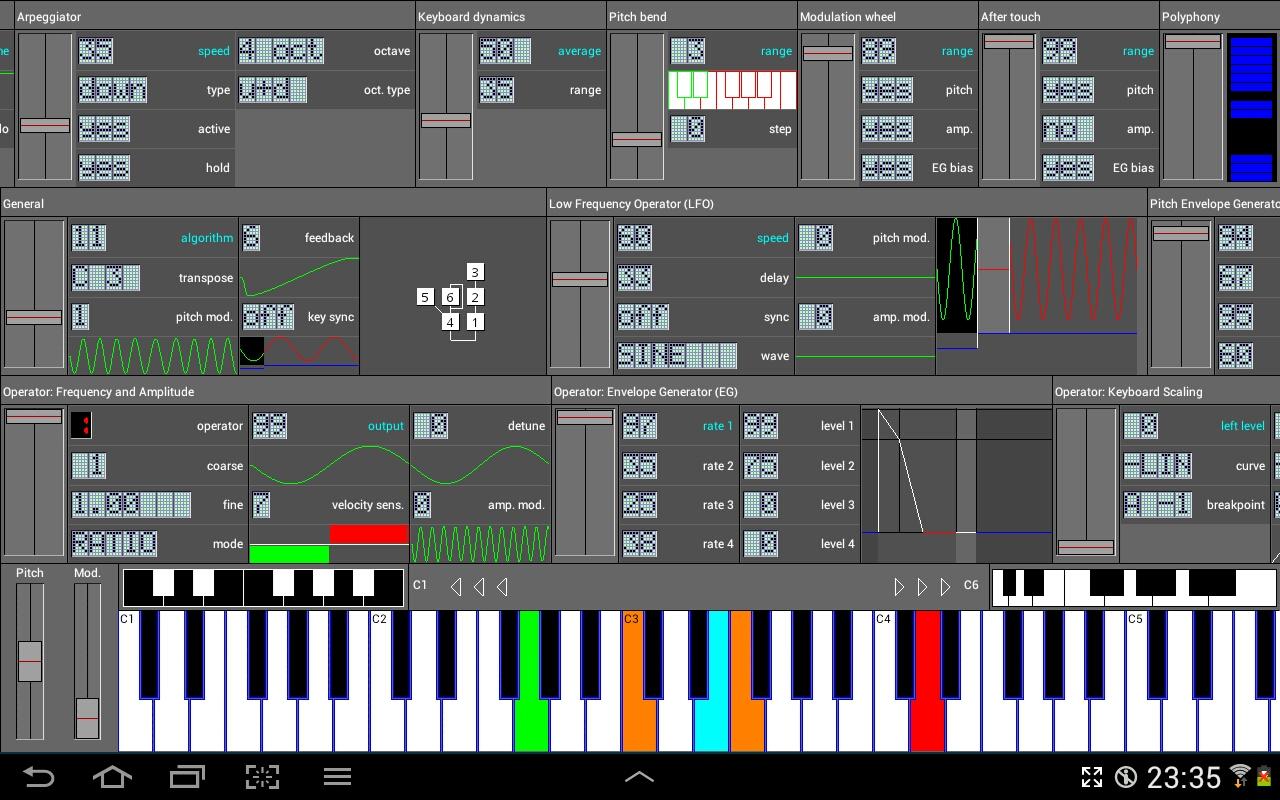Image resolution: width=1280 pixels, height=800 pixels.
Task: Toggle LFO sync
Action: click(x=645, y=316)
